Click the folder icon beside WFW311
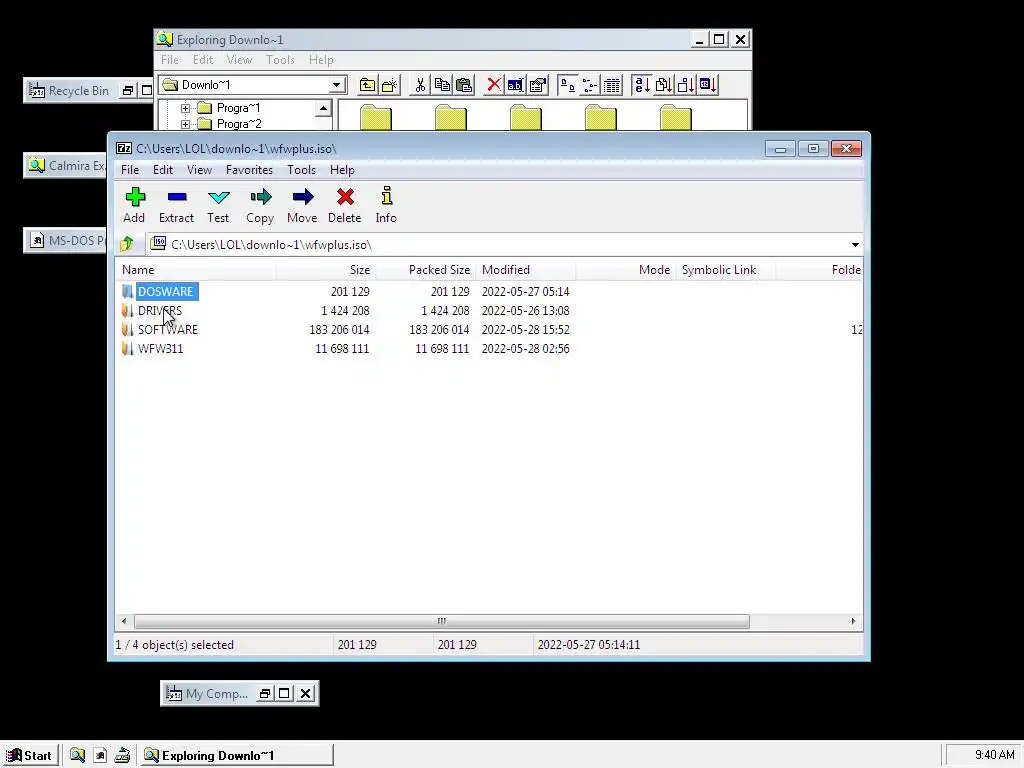1024x768 pixels. [127, 349]
